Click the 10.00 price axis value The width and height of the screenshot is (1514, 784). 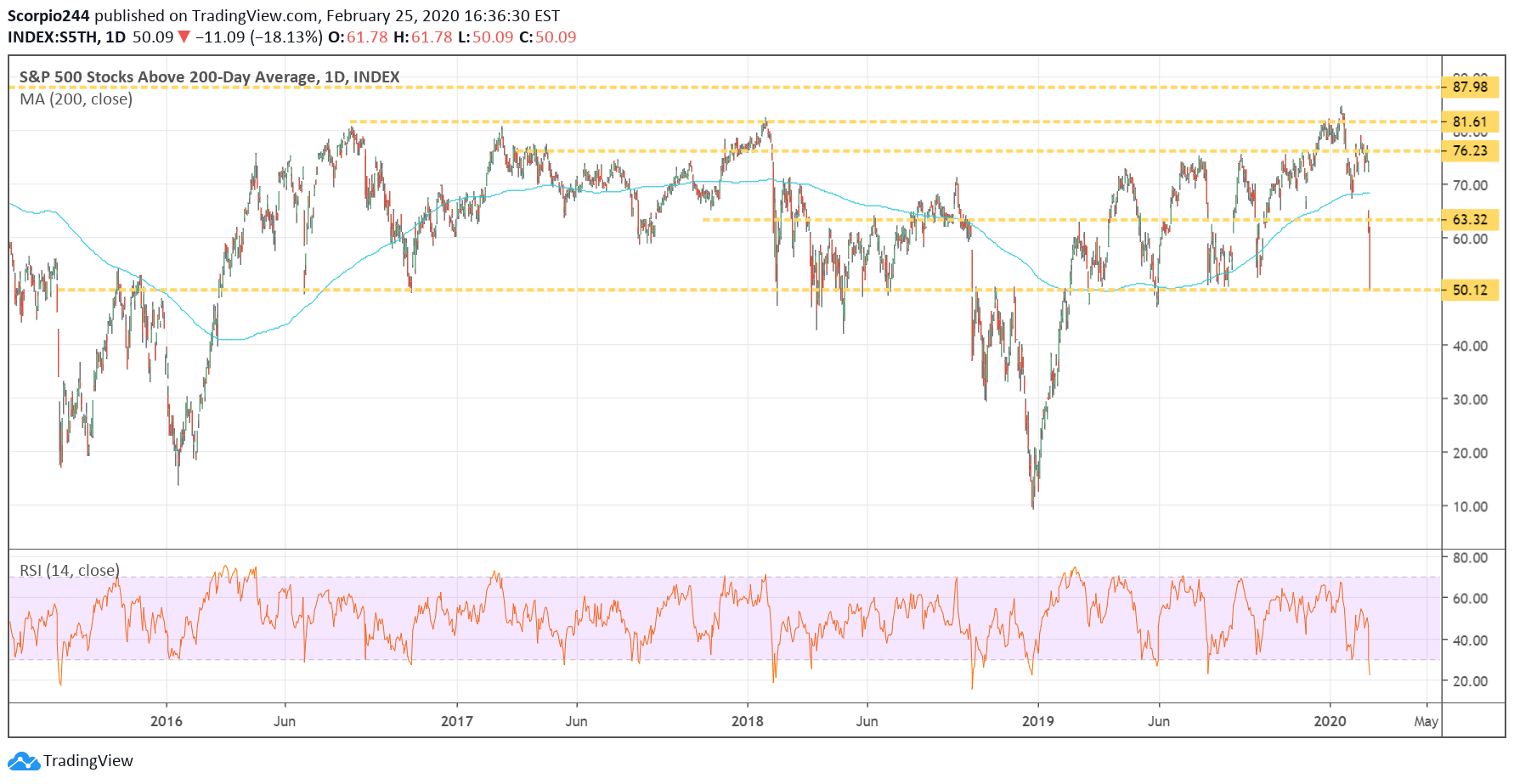coord(1470,506)
